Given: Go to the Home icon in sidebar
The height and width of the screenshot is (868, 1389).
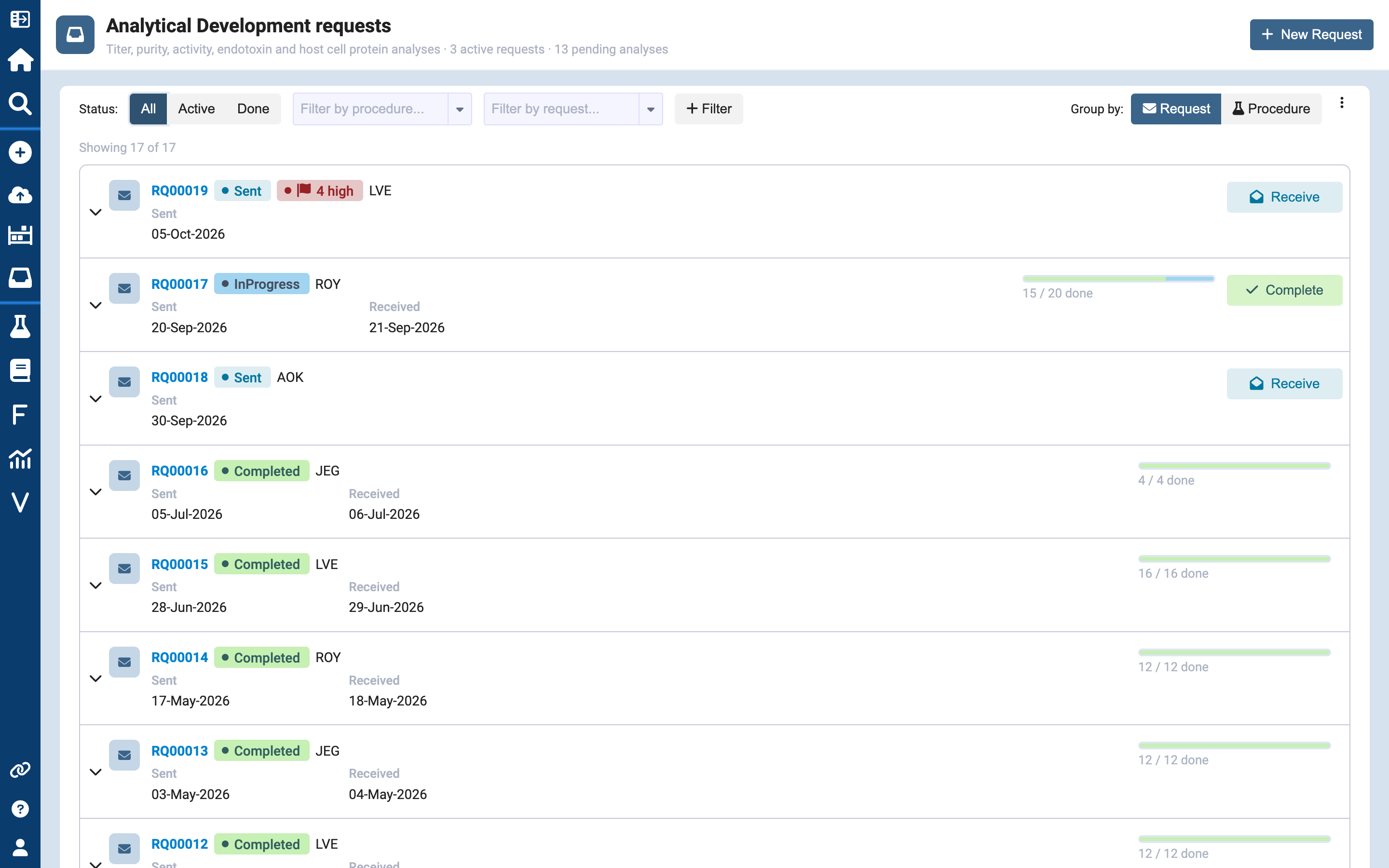Looking at the screenshot, I should [x=20, y=60].
